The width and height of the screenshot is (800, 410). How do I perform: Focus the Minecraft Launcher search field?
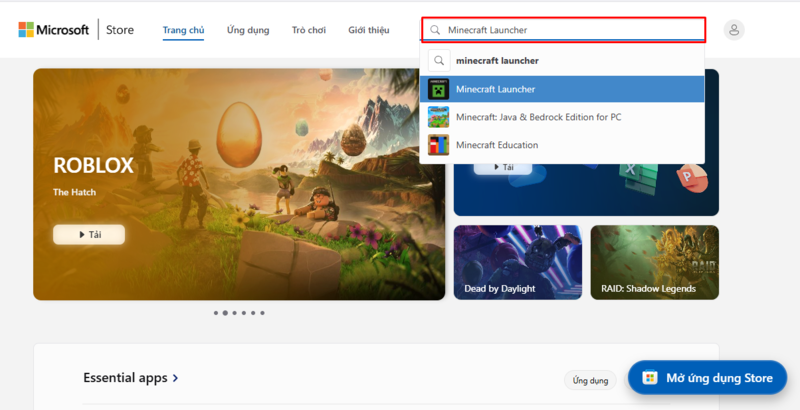tap(564, 30)
